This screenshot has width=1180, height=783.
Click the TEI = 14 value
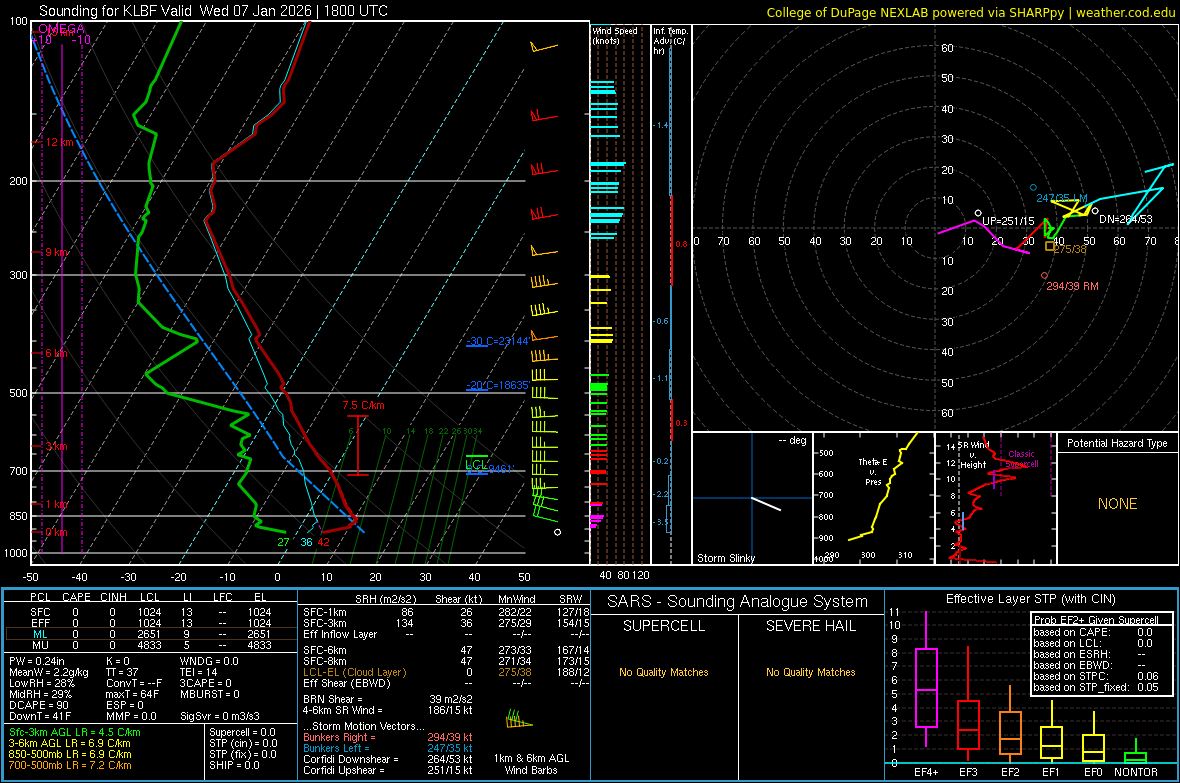click(x=199, y=672)
